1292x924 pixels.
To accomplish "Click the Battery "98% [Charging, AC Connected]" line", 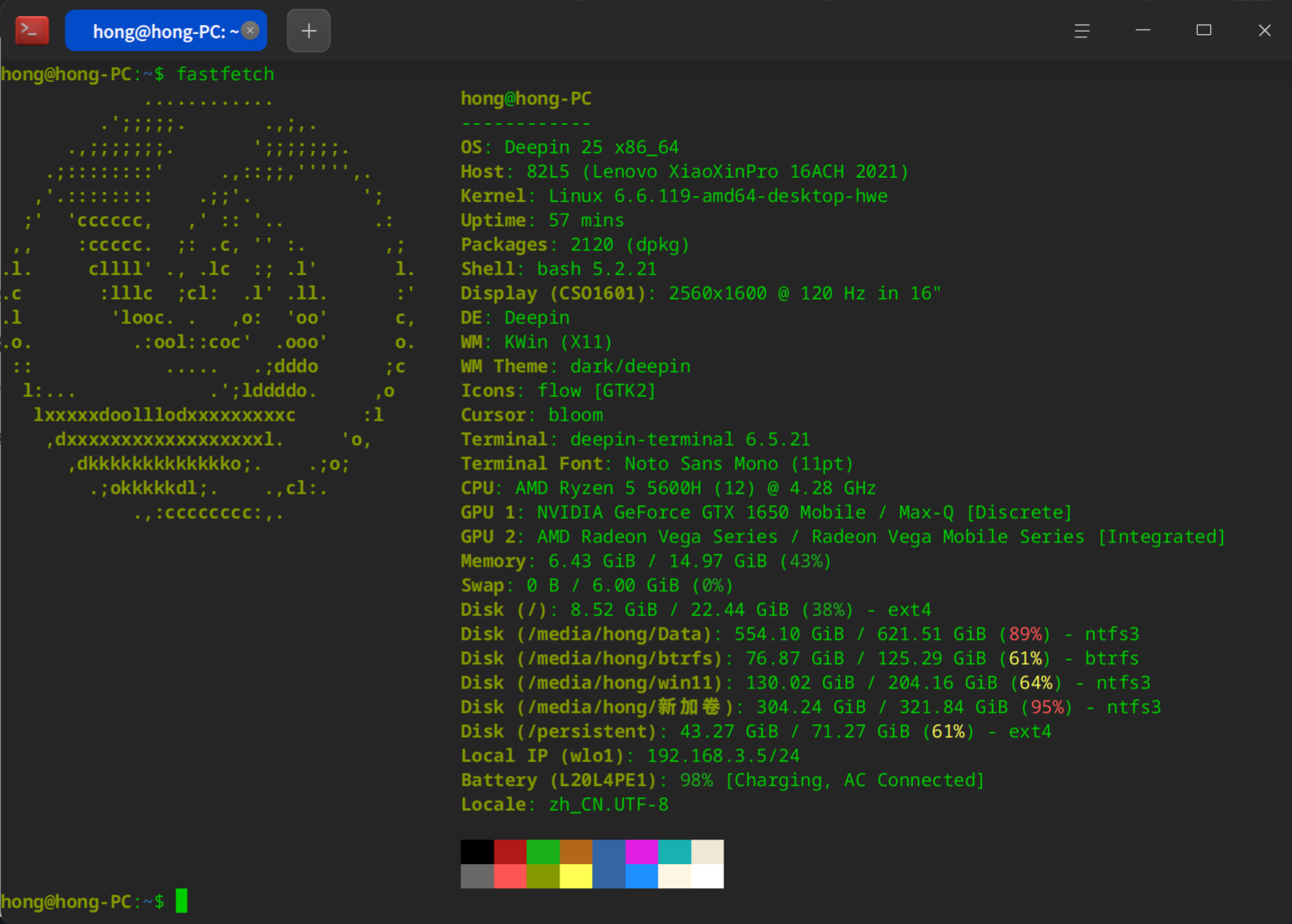I will pos(723,780).
